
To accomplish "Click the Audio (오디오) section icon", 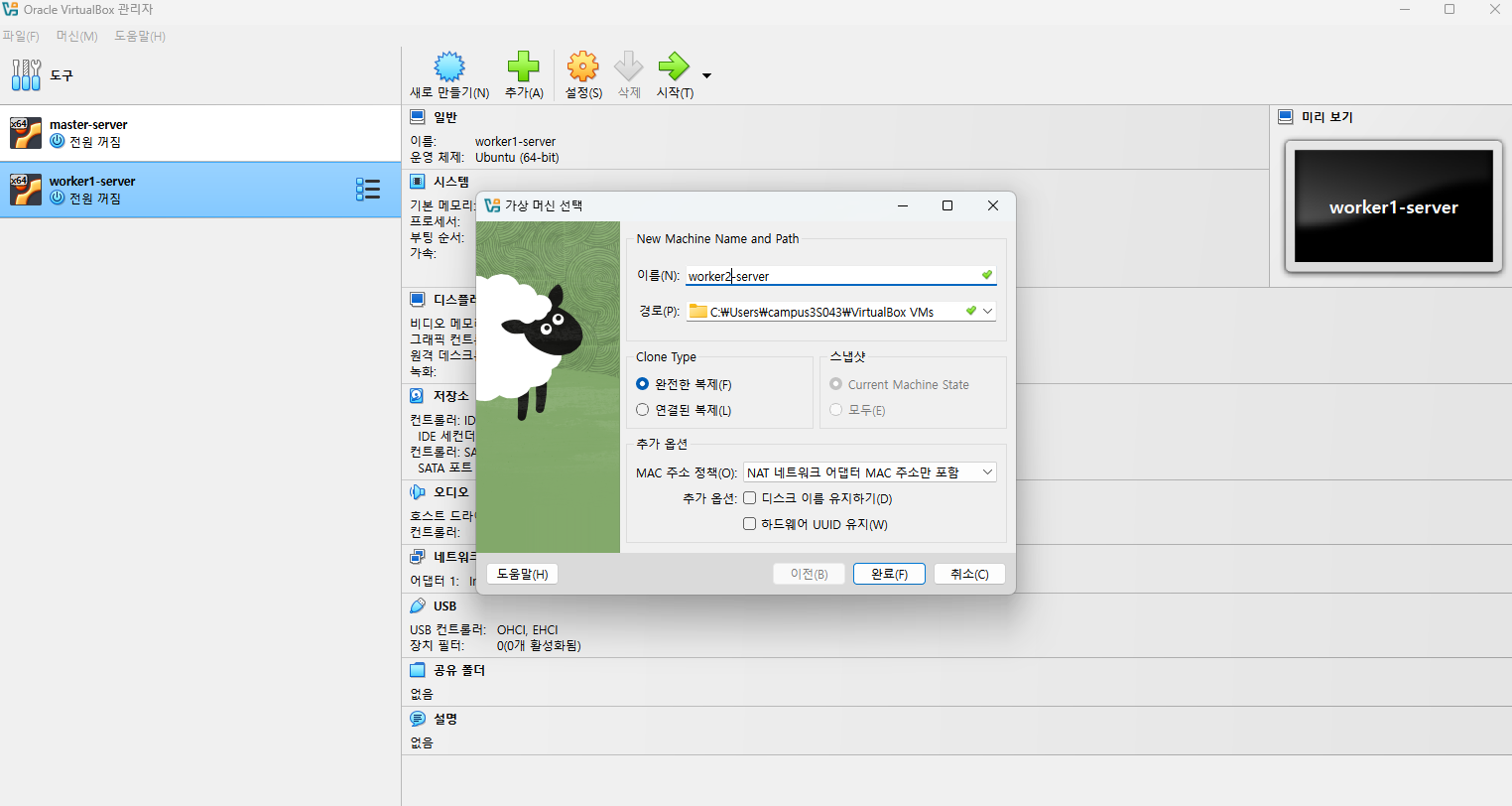I will pos(418,492).
